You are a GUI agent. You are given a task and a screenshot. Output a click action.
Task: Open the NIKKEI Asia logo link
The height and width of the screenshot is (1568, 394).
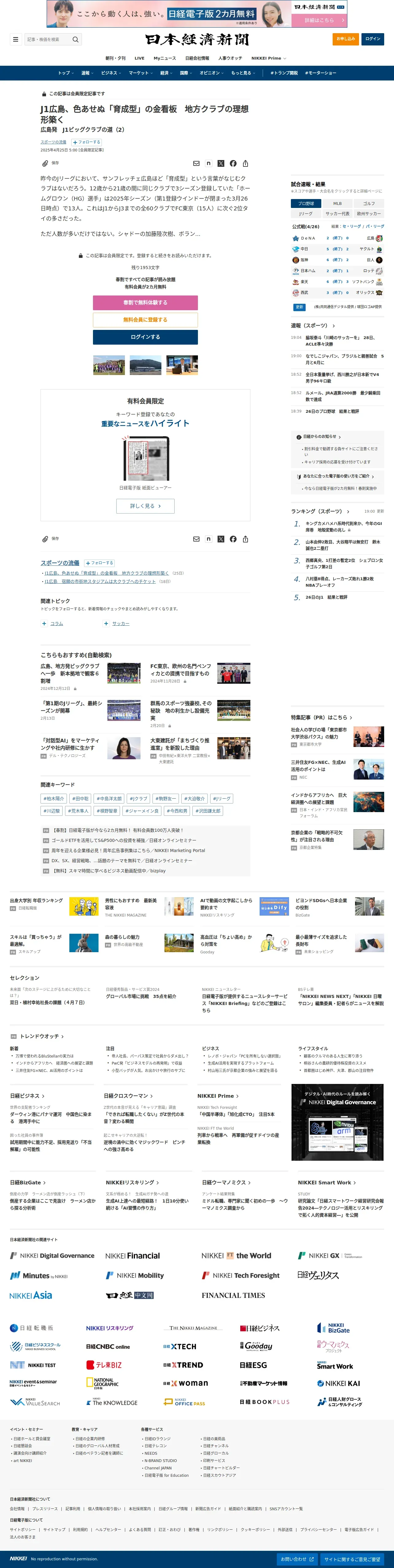coord(31,1295)
